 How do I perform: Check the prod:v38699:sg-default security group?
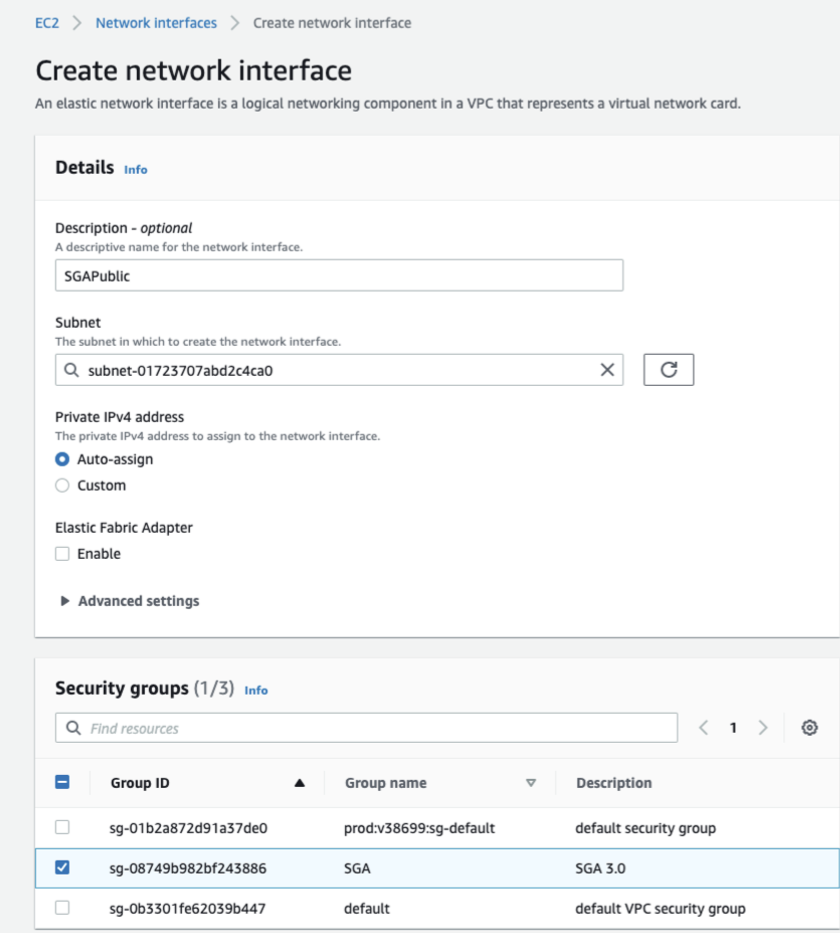point(62,828)
